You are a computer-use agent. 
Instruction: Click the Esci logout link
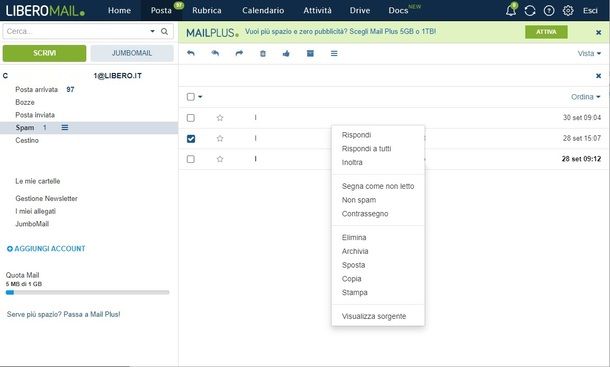tap(590, 11)
